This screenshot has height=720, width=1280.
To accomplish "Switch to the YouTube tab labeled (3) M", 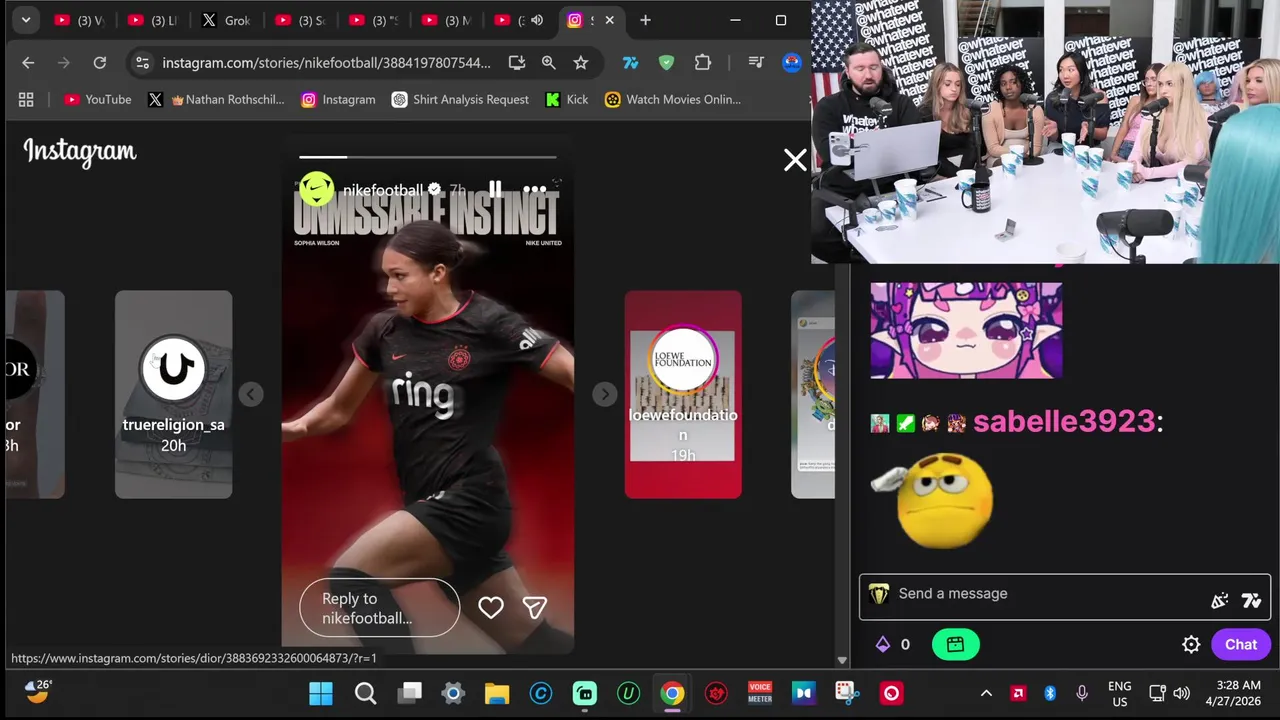I will (x=446, y=20).
